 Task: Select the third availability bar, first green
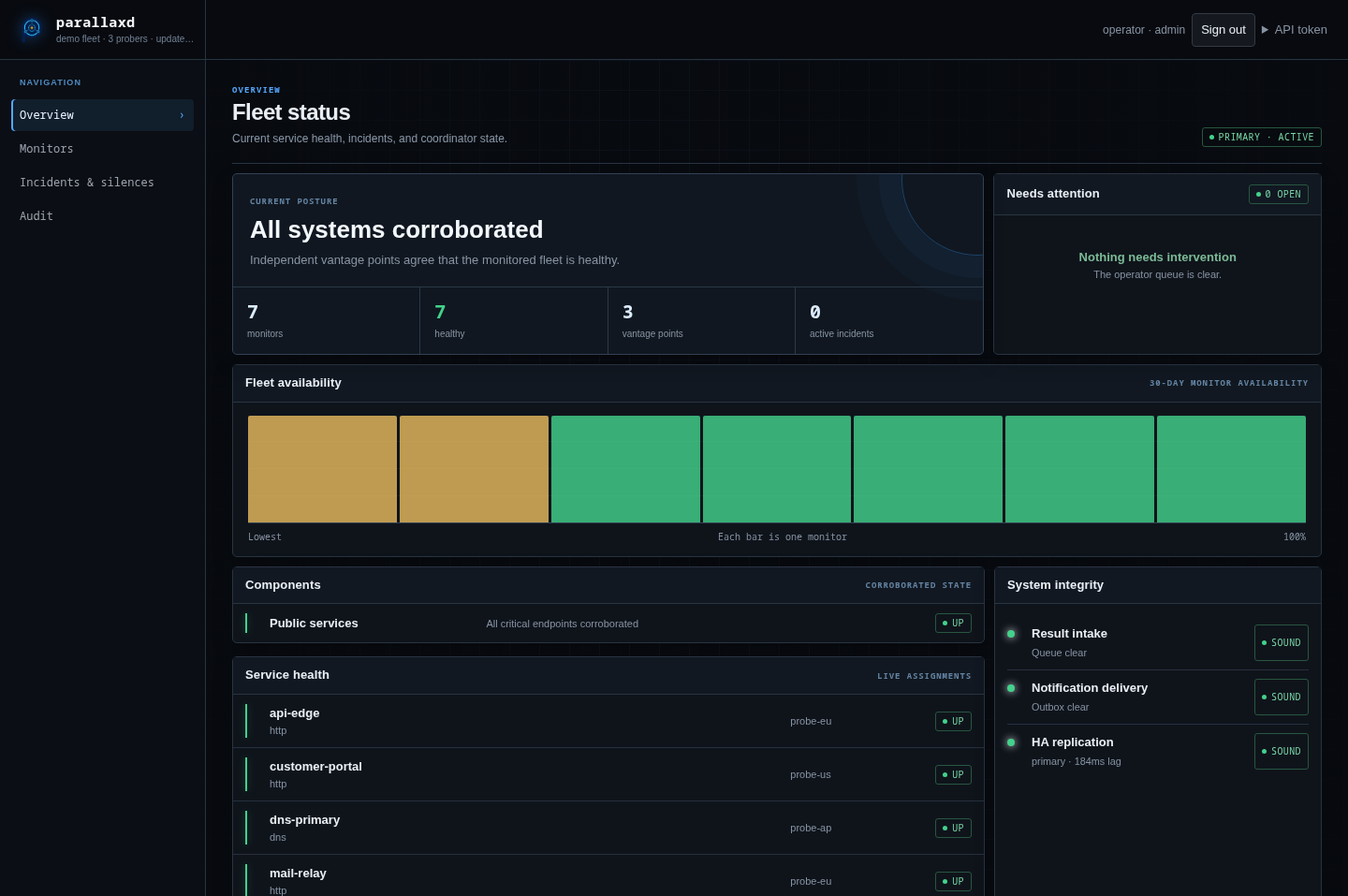click(x=625, y=469)
